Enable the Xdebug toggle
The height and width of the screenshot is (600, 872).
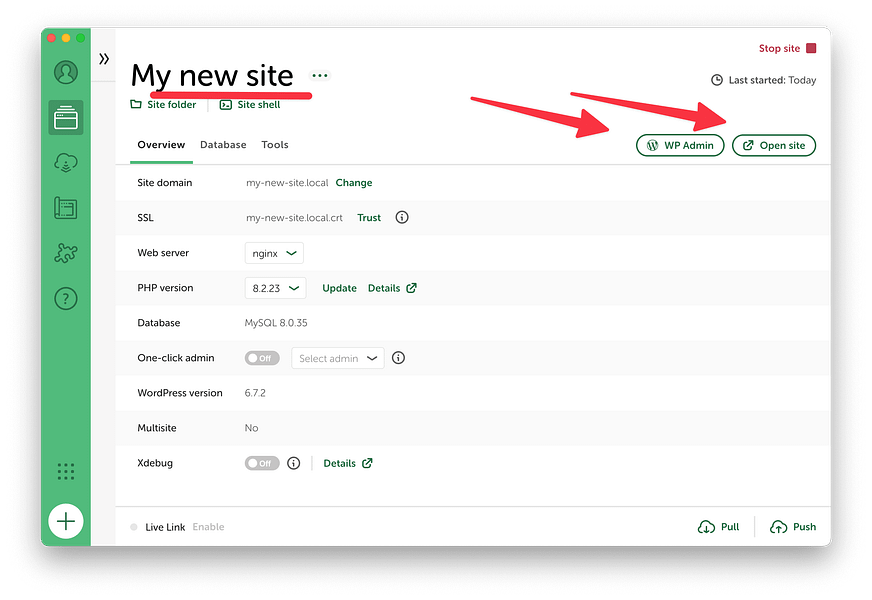[261, 463]
